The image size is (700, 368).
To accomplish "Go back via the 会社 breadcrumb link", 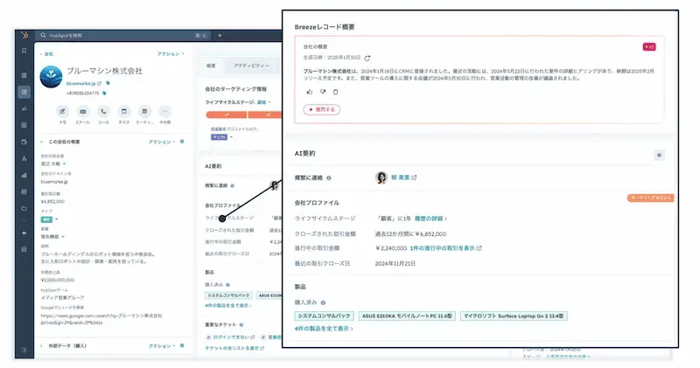I will point(47,54).
